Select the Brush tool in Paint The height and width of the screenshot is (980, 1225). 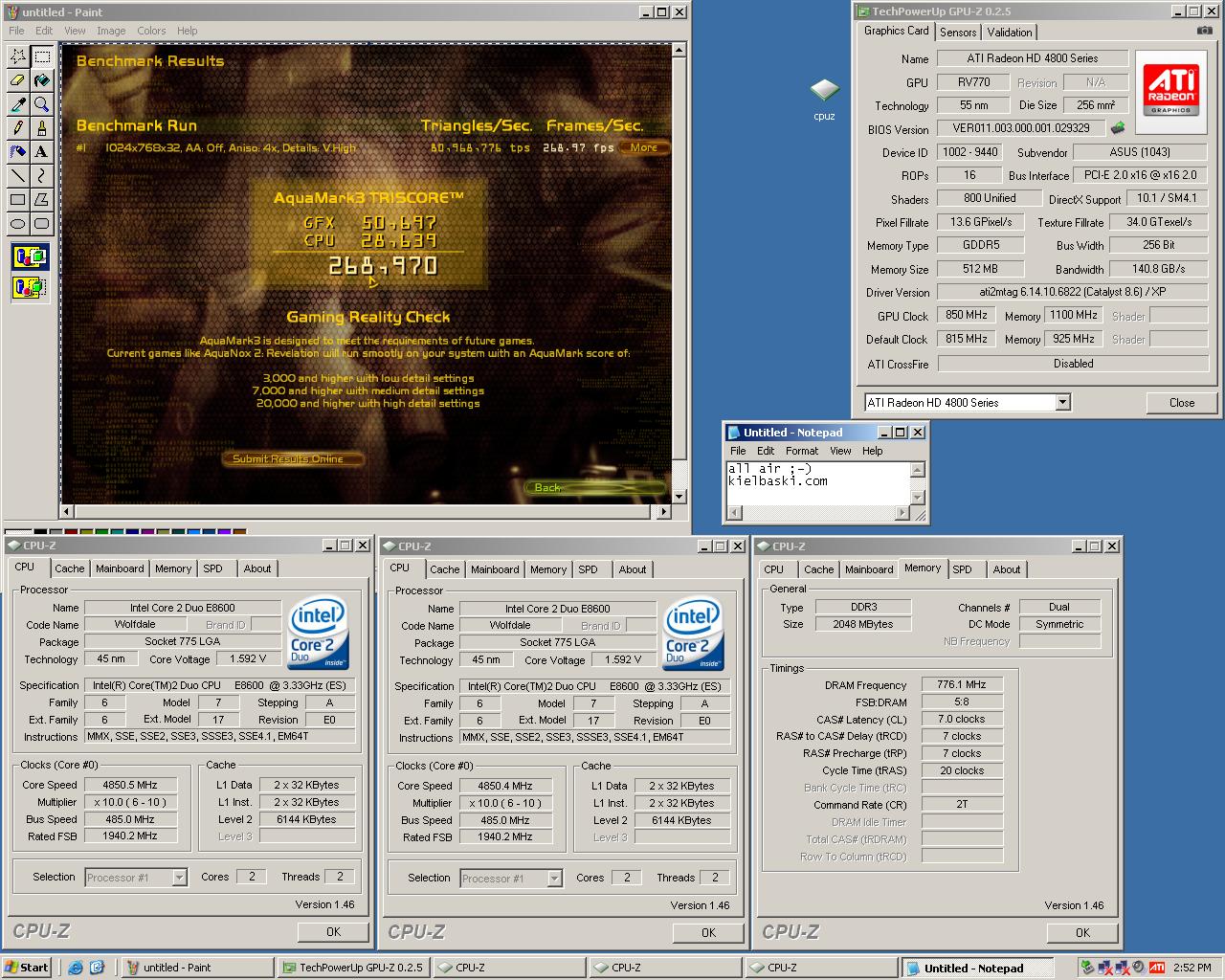click(42, 128)
